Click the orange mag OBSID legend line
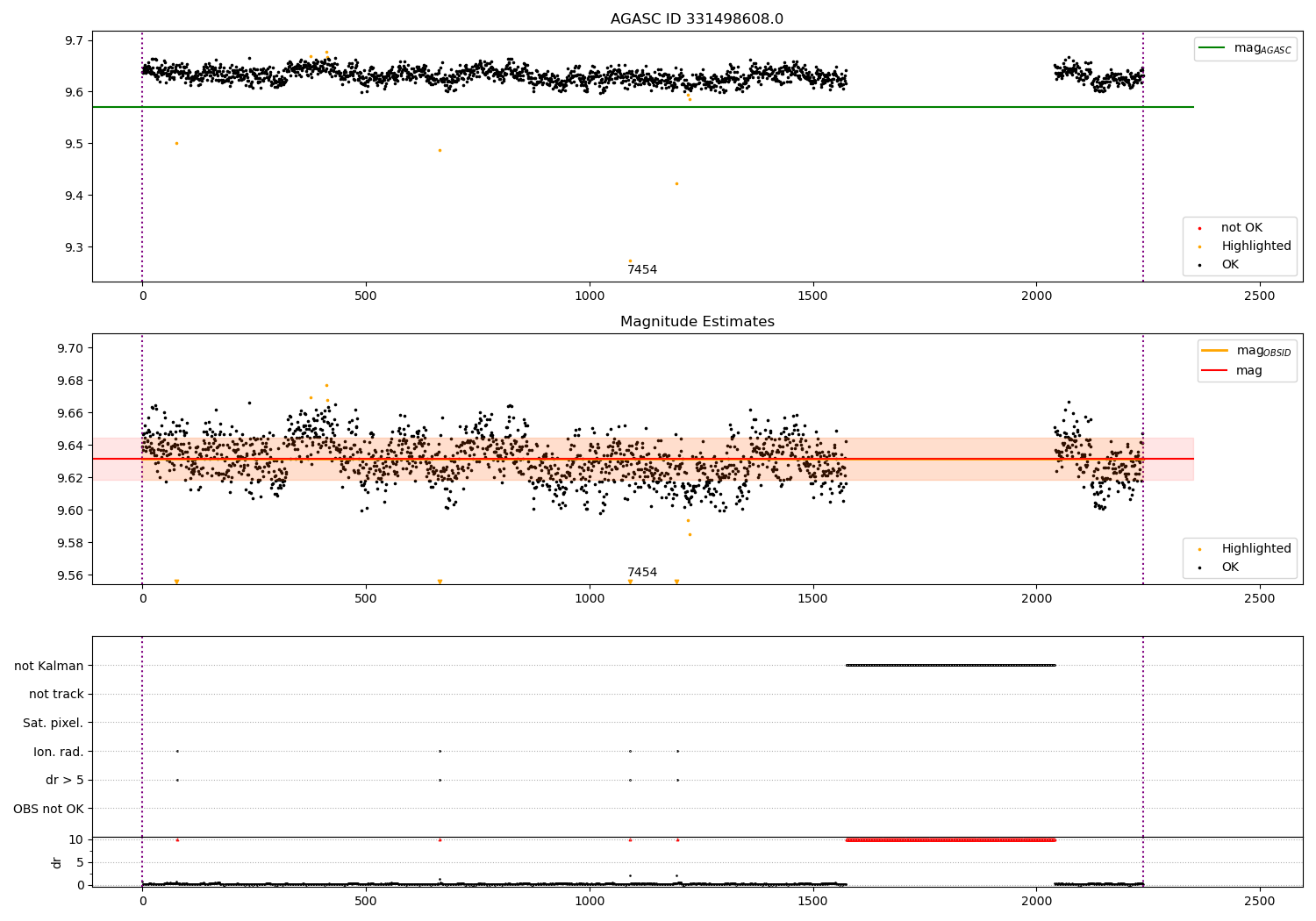Screen dimensions: 1316x921 (1215, 351)
